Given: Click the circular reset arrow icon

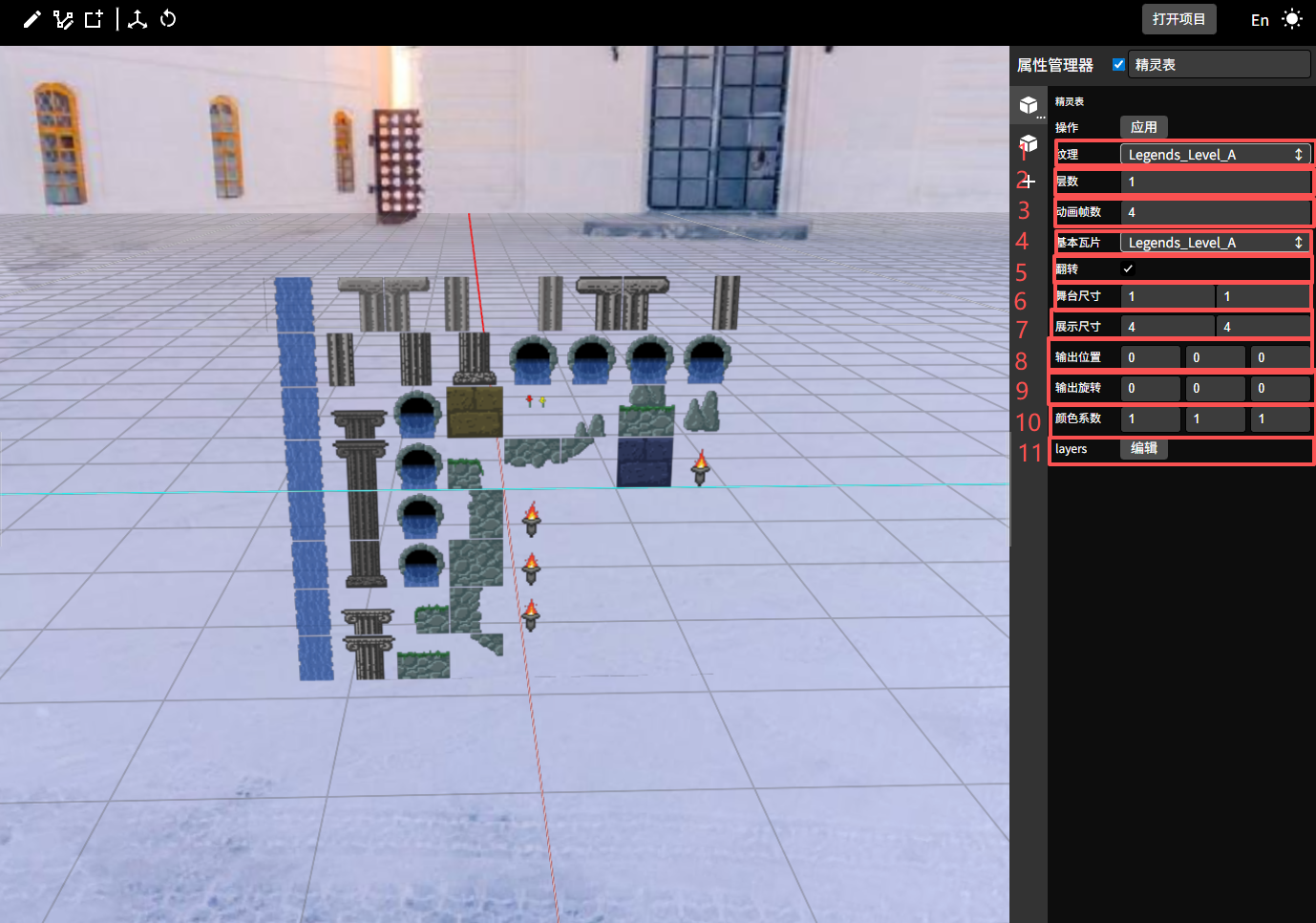Looking at the screenshot, I should (x=168, y=19).
